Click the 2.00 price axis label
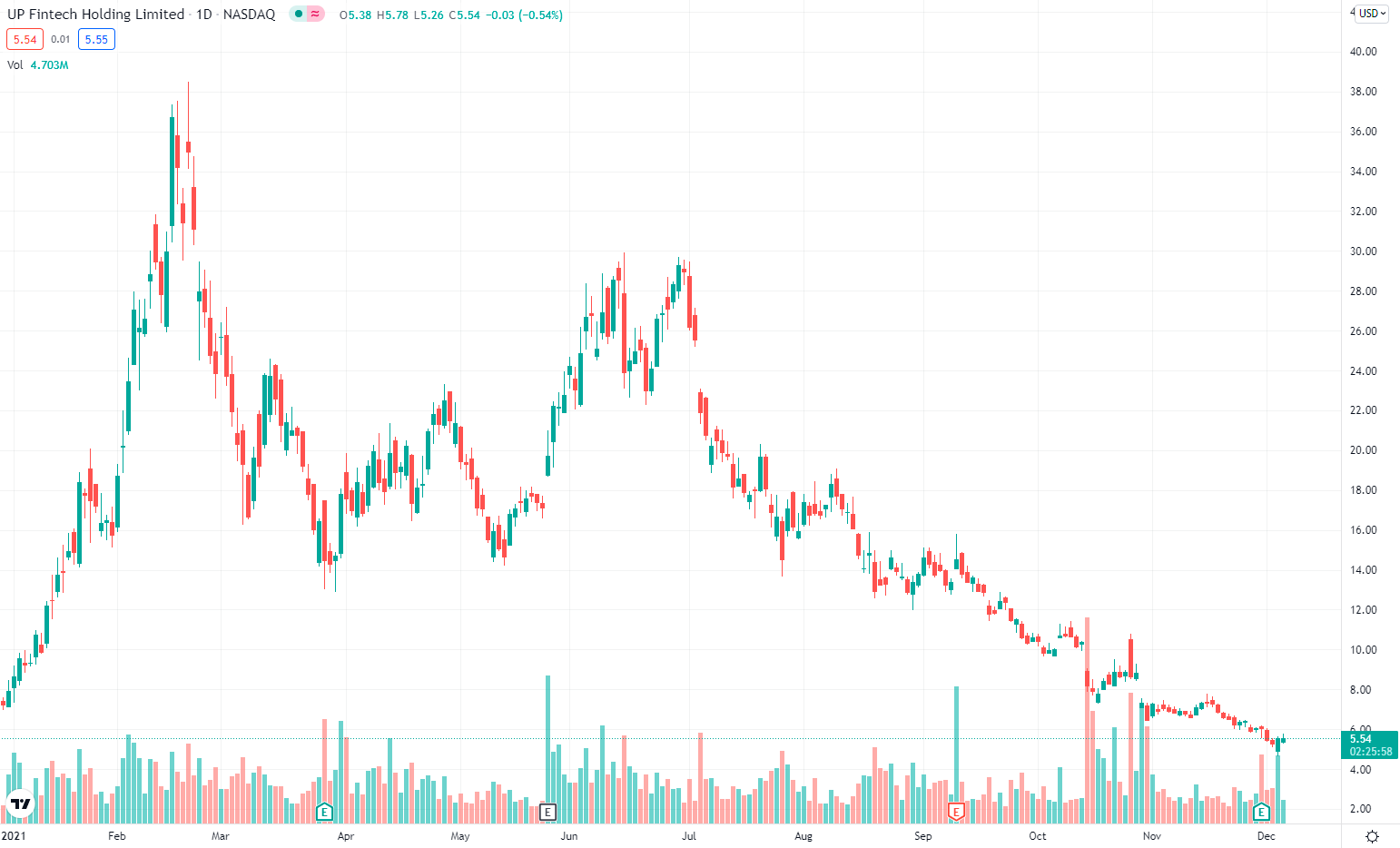1400x848 pixels. 1360,809
